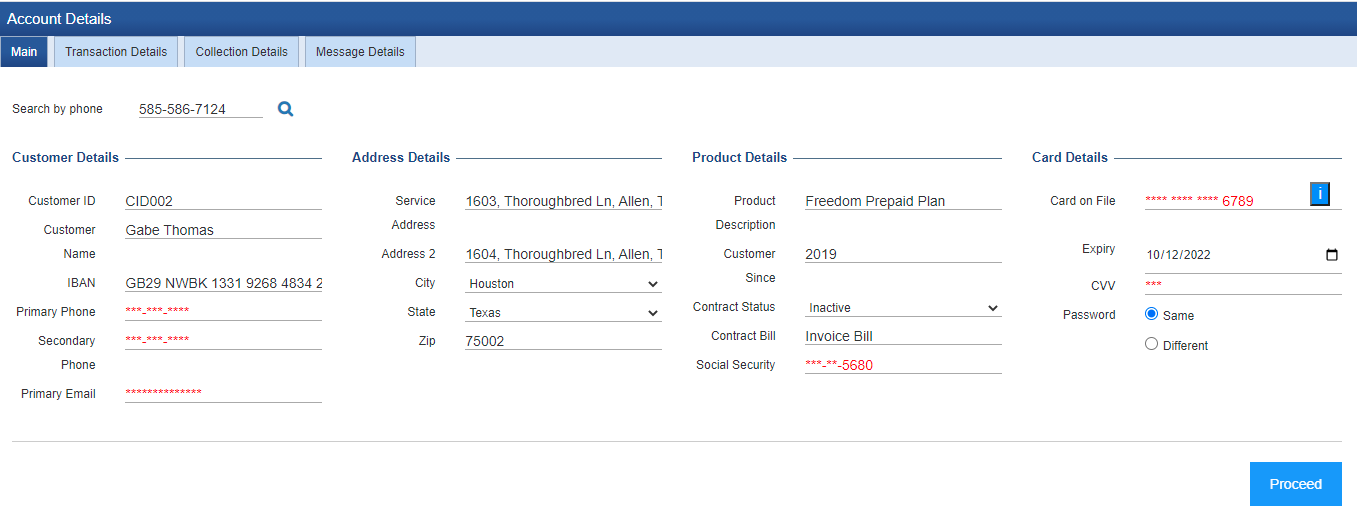Click the masked Social Security field

[903, 365]
